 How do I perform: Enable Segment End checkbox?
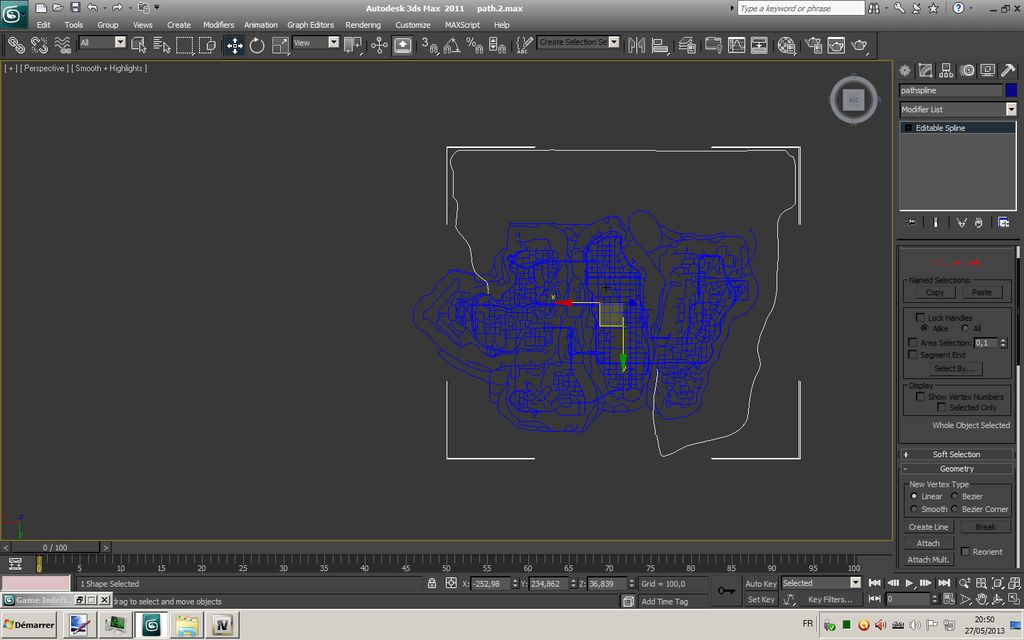coord(912,355)
